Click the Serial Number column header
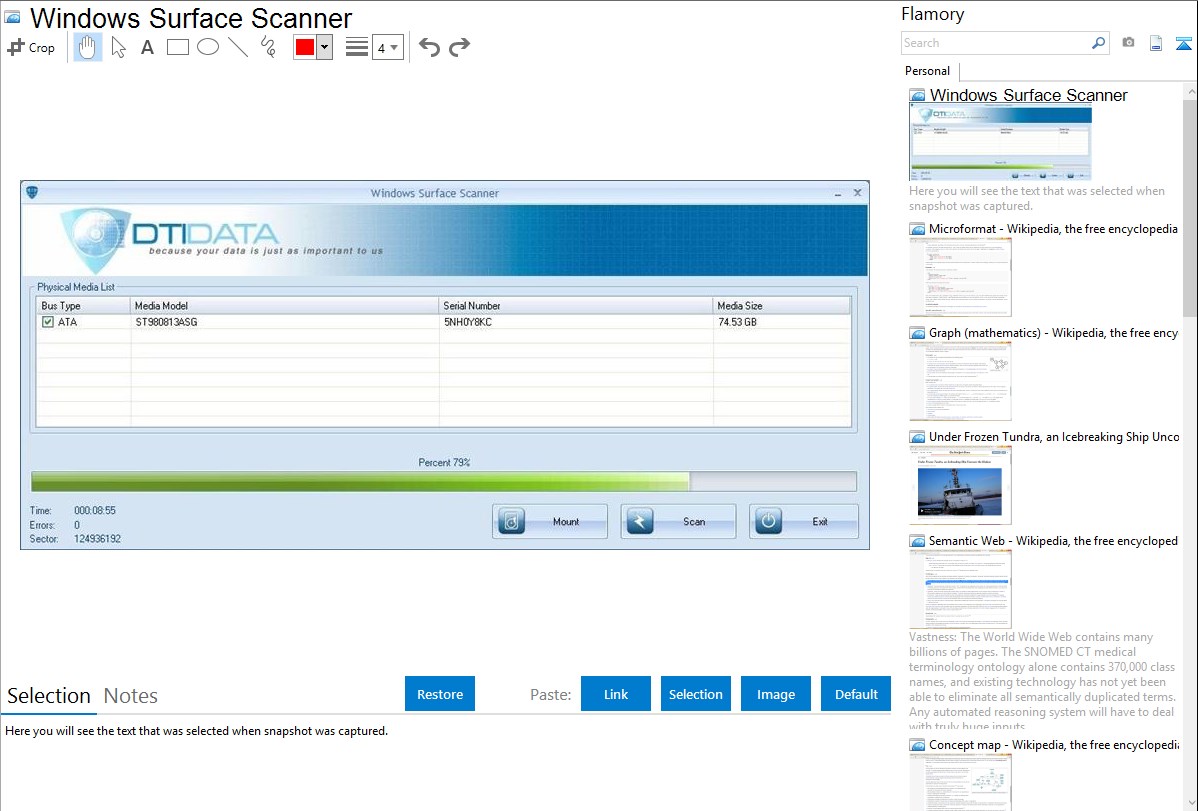The width and height of the screenshot is (1198, 811). click(576, 306)
